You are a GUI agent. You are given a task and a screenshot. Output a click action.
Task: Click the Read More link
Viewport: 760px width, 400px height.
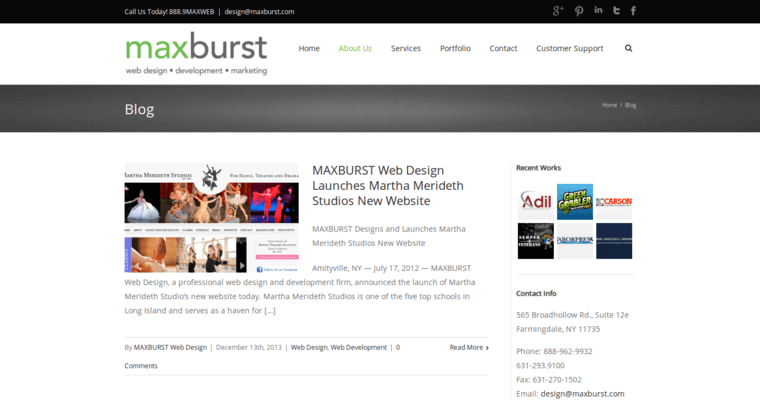point(468,347)
